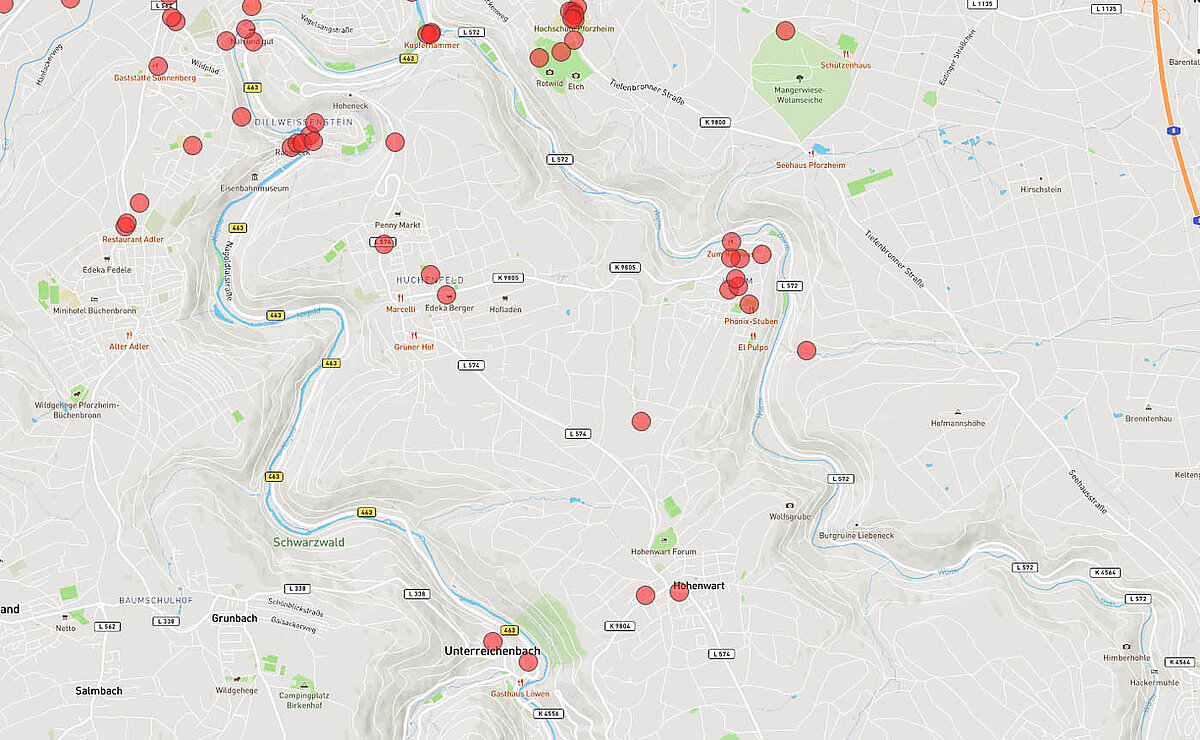The height and width of the screenshot is (740, 1200).
Task: Click the Hohenwart Forum building icon
Action: (x=663, y=540)
